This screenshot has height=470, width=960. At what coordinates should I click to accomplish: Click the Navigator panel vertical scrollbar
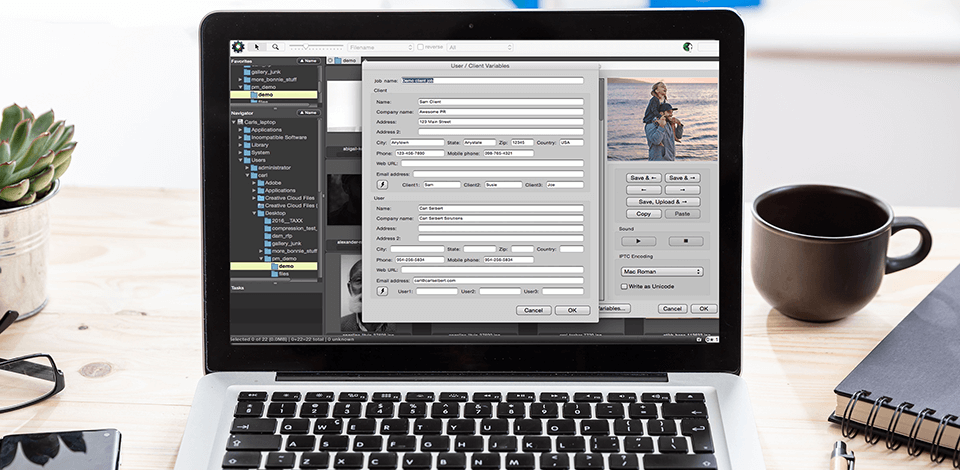click(320, 199)
